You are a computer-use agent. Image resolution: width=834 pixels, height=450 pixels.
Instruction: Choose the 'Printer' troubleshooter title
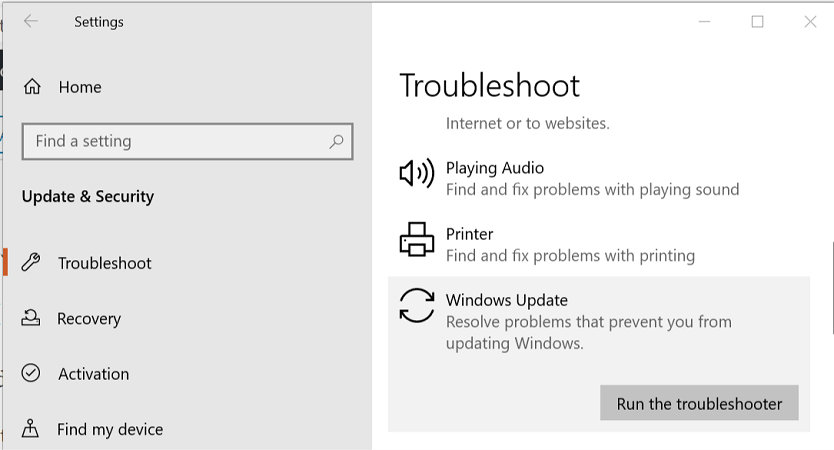point(470,234)
